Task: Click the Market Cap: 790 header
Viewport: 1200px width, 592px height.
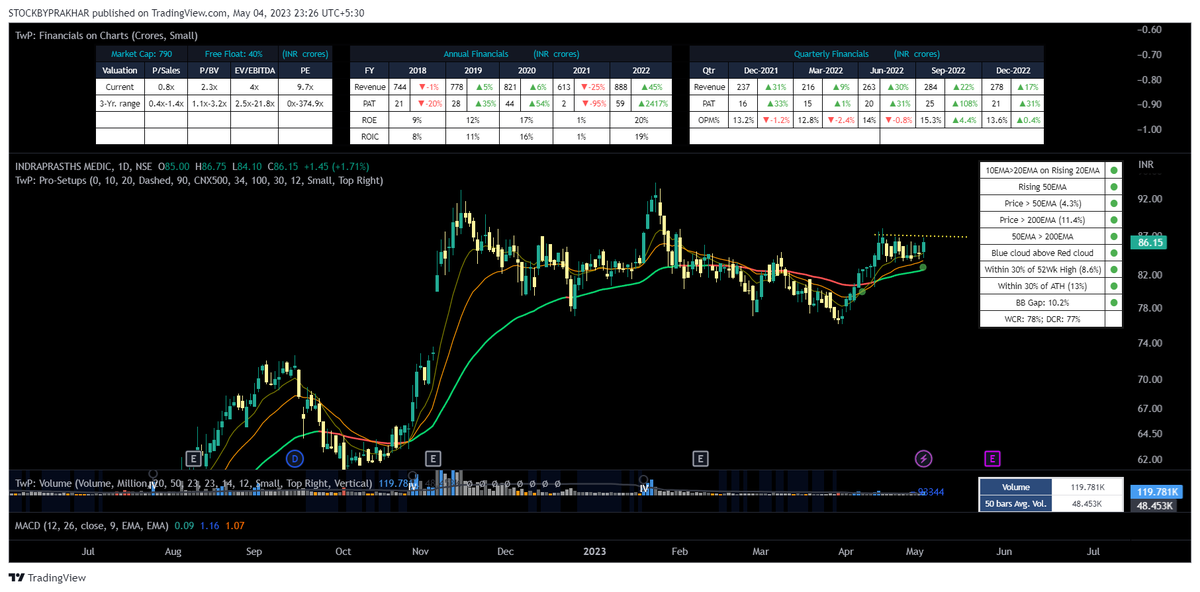Action: click(141, 54)
